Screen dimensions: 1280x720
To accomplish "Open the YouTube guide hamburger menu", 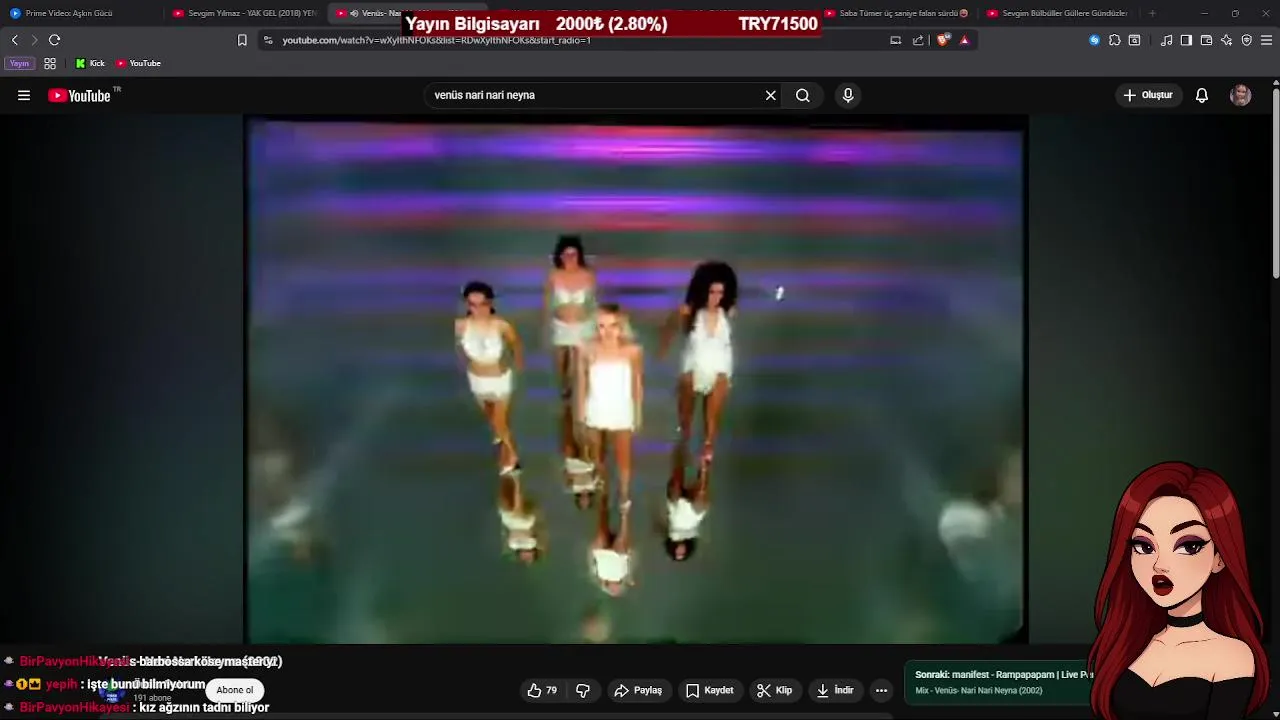I will (x=24, y=95).
